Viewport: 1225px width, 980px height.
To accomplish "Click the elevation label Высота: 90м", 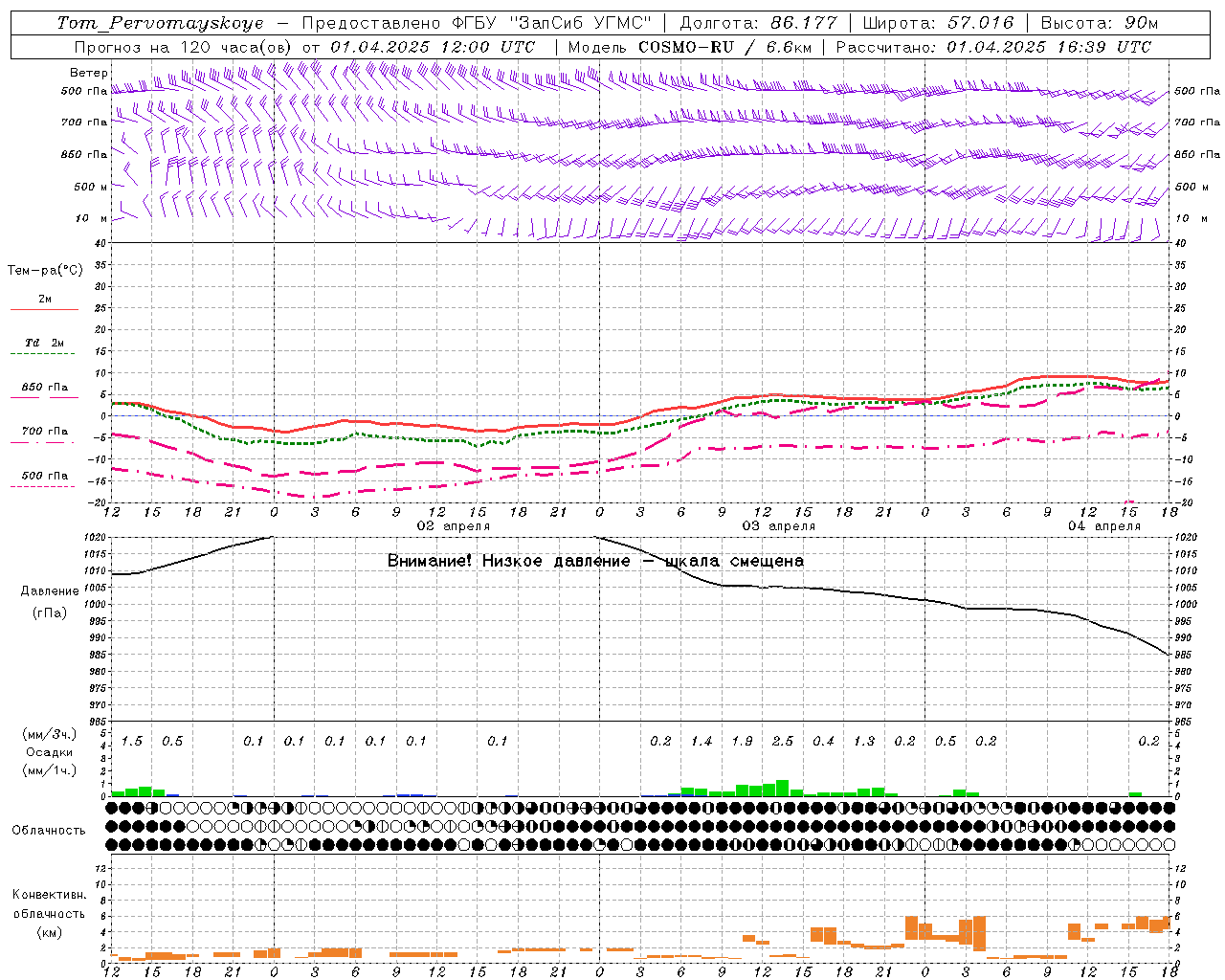I will (x=1099, y=23).
